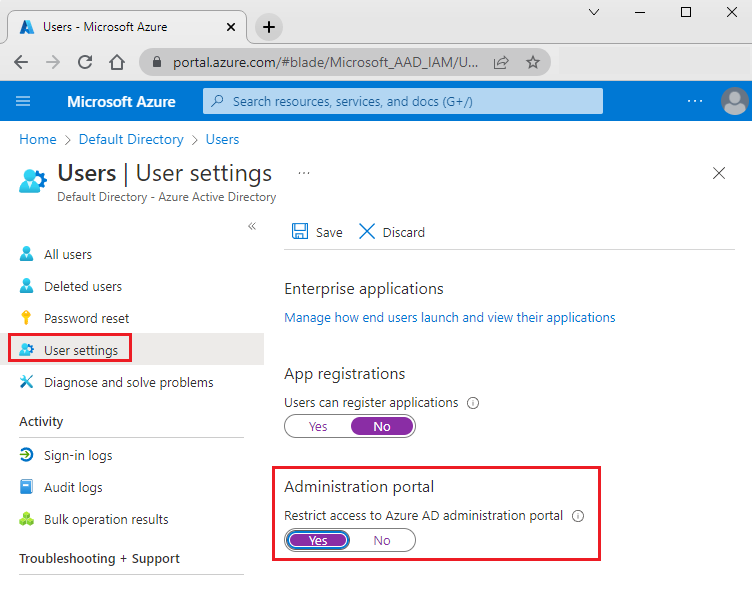Click the browser home icon

pos(117,62)
